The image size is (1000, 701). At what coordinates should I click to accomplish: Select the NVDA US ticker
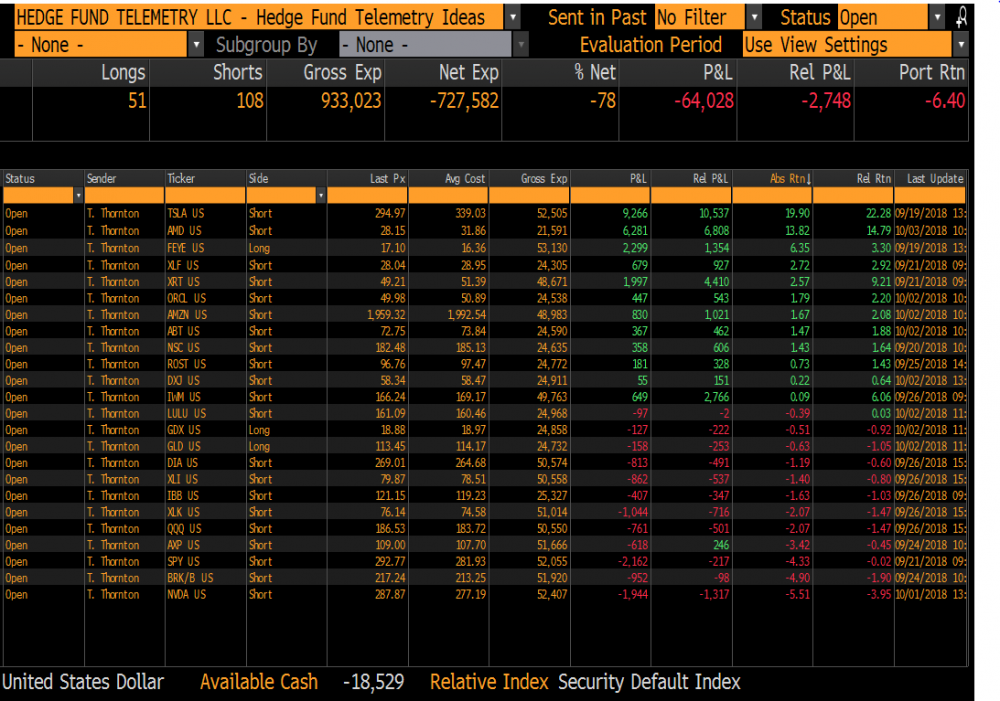coord(186,594)
